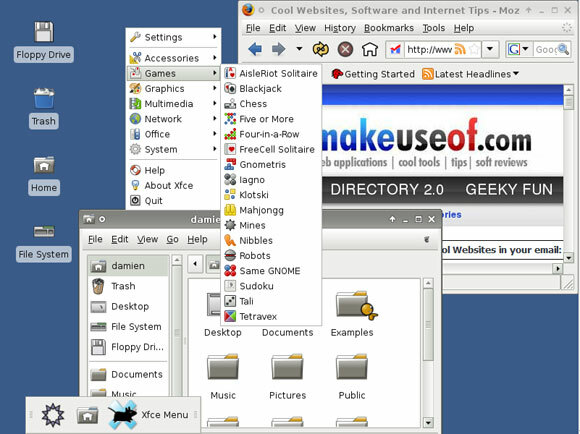Click the home folder panel launcher
Image resolution: width=580 pixels, height=434 pixels.
[x=87, y=415]
